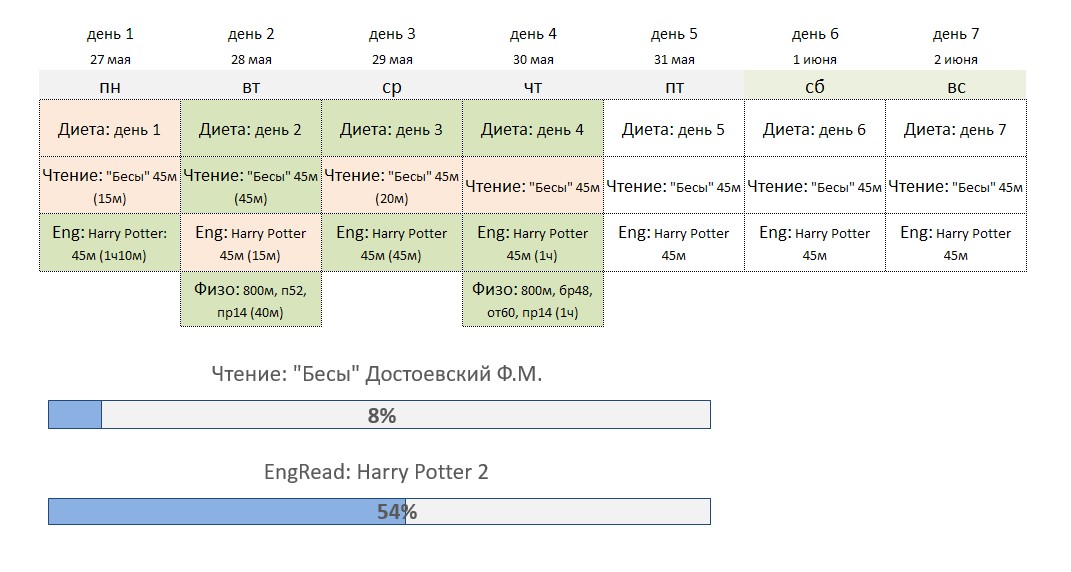Click the пн weekday header
The width and height of the screenshot is (1071, 572).
point(110,86)
